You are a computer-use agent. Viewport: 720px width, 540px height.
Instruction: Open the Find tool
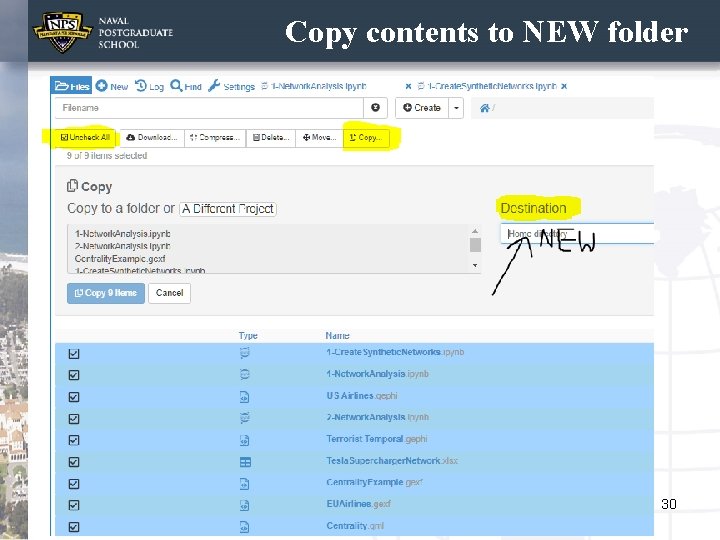pos(186,86)
